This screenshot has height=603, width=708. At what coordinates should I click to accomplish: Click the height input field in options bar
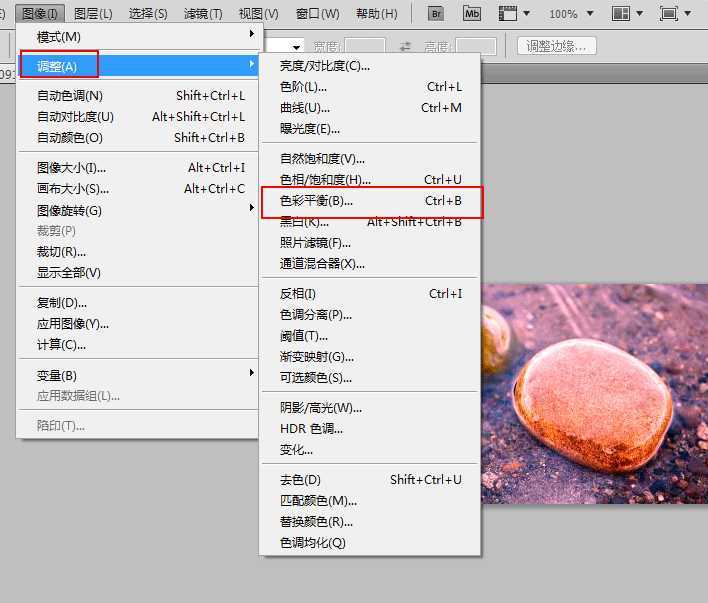coord(476,47)
